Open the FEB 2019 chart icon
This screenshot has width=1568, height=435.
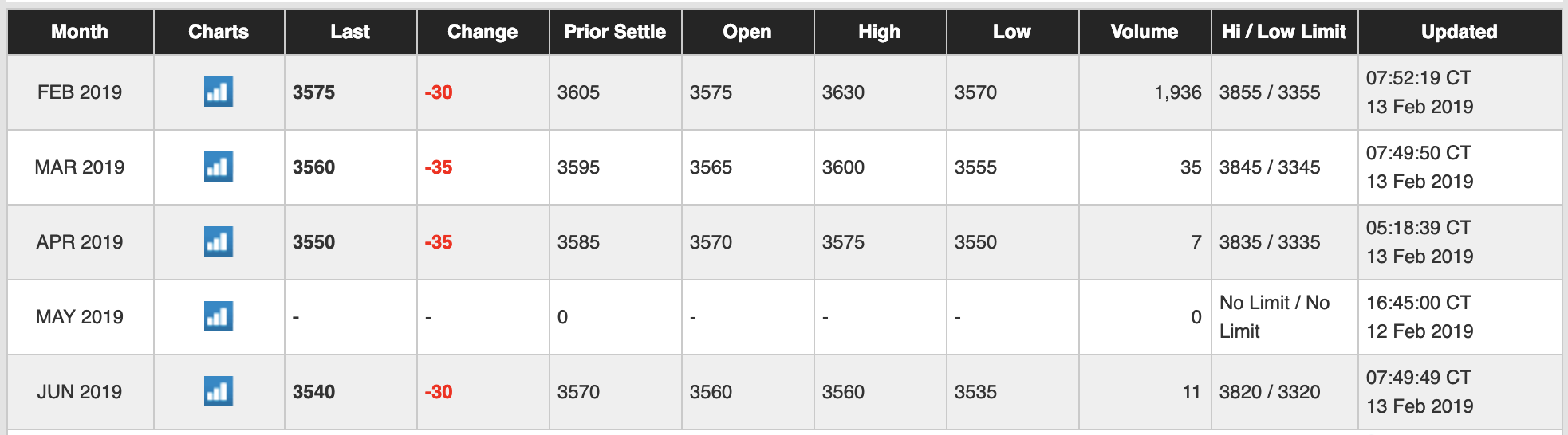point(219,92)
